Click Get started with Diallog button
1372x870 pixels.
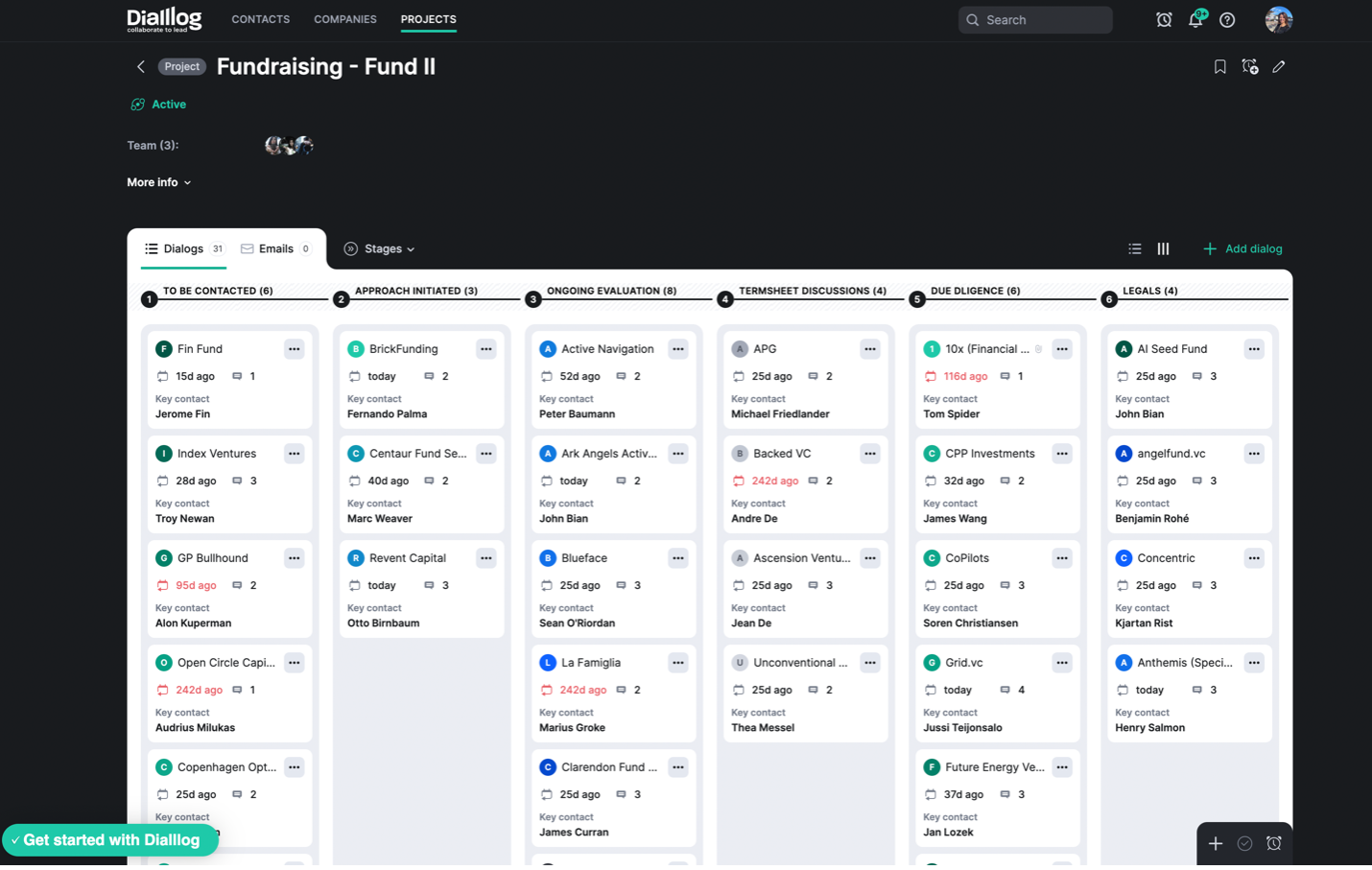coord(110,840)
